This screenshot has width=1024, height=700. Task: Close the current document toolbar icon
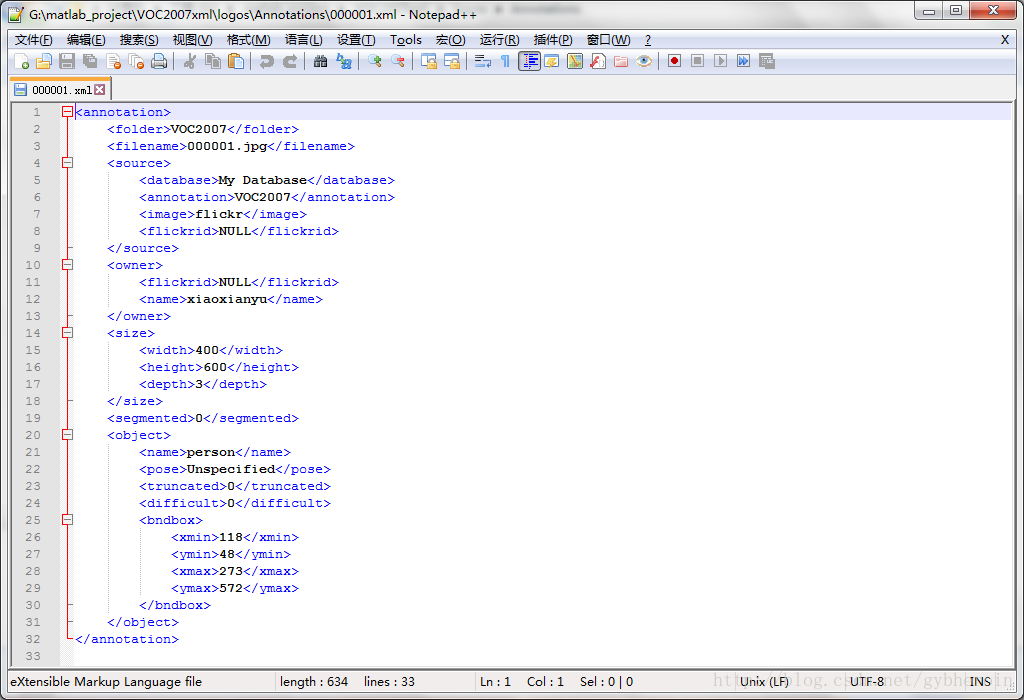pos(113,61)
